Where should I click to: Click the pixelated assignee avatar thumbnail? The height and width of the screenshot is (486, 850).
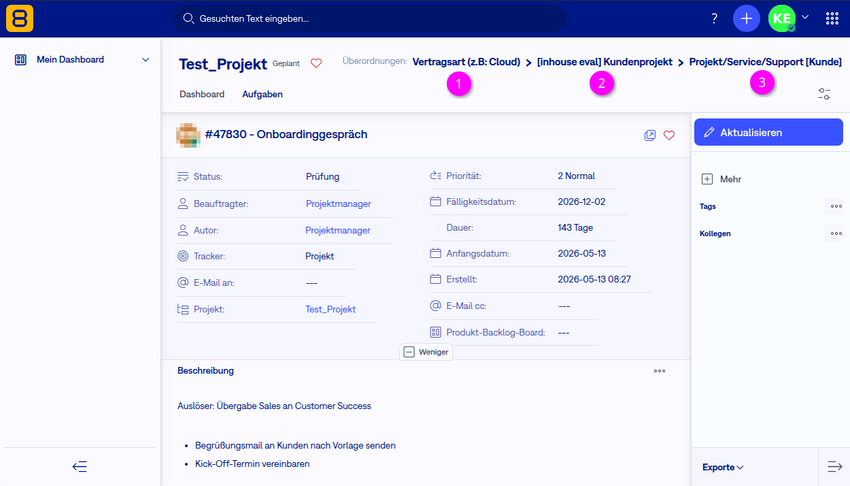coord(188,135)
